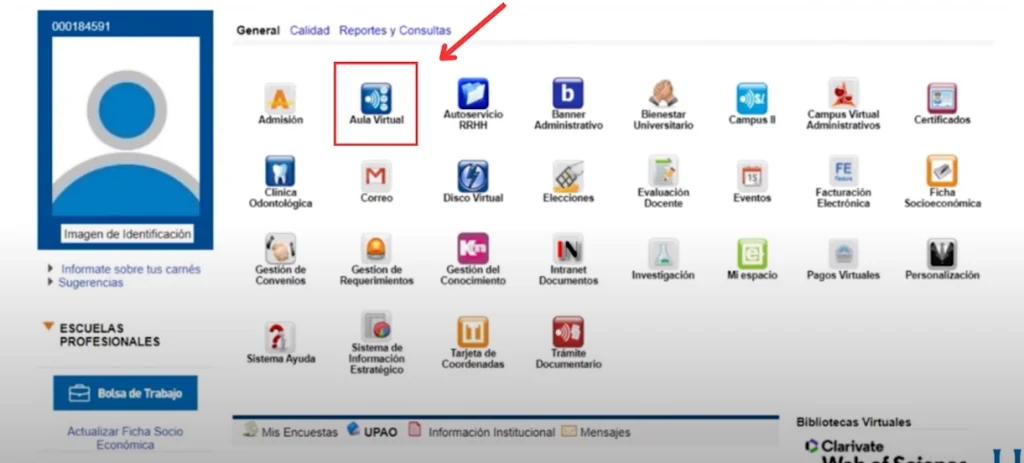Click Actualizar Ficha Socio Económica link
Screen dimensions: 1024x463
tap(125, 438)
